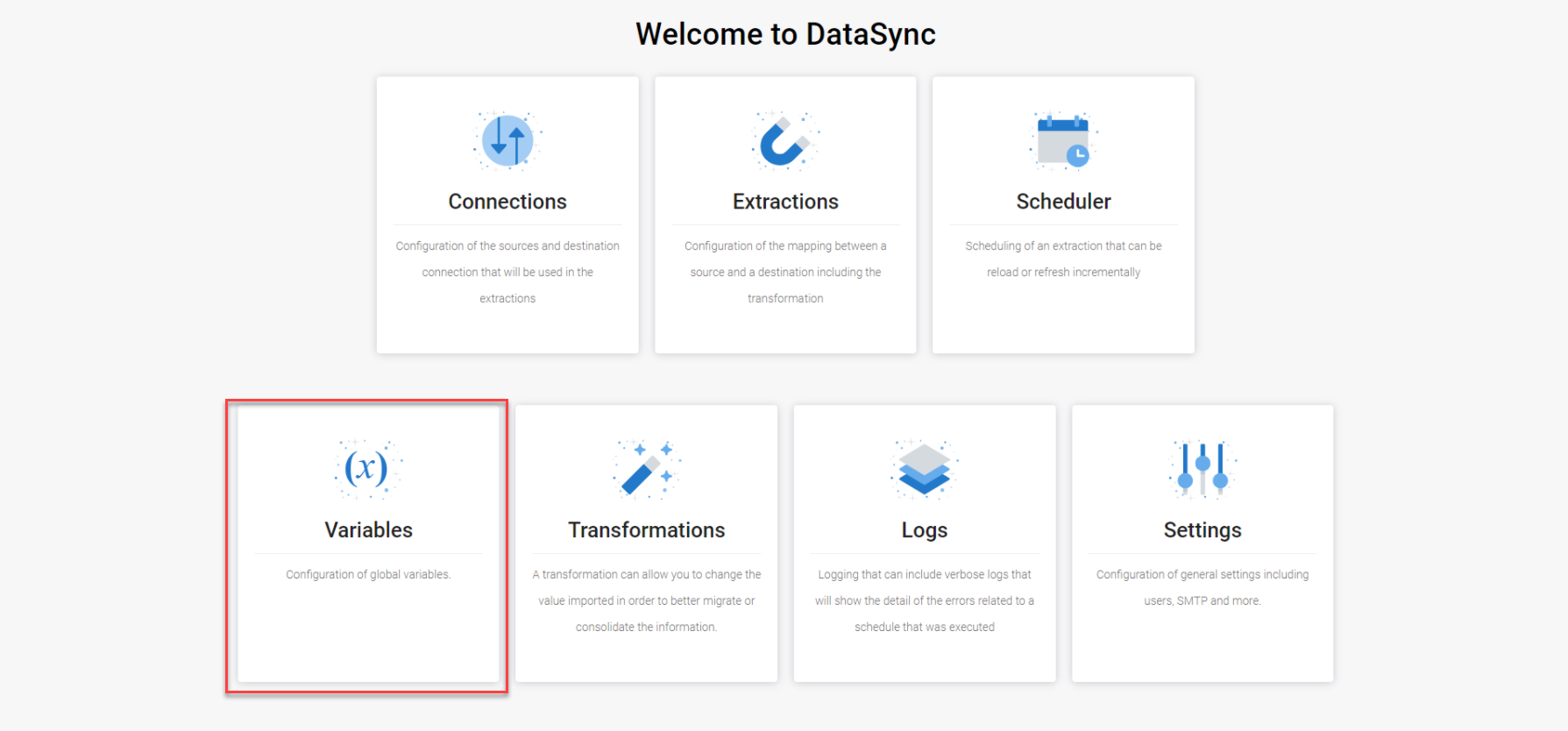Go to the Scheduler heading

click(1063, 202)
